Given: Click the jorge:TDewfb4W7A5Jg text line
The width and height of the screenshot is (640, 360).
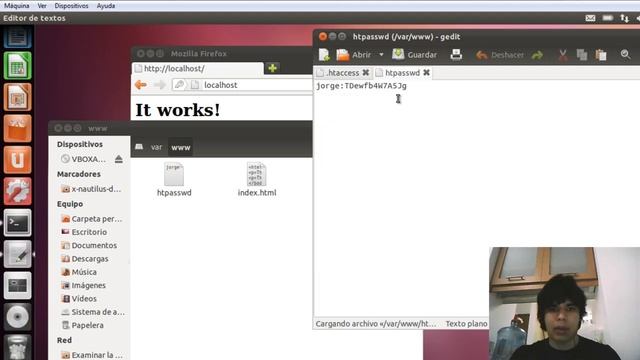Looking at the screenshot, I should 362,86.
